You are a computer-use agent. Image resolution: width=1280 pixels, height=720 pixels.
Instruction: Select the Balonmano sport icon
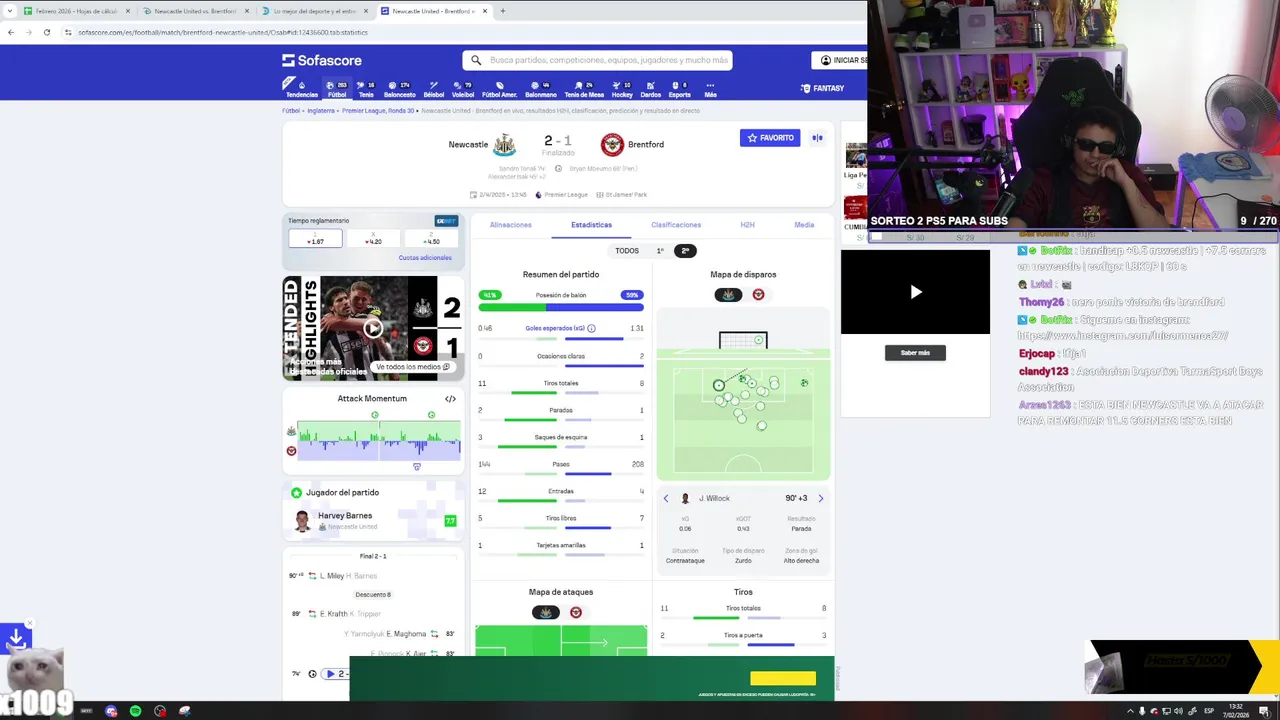(x=540, y=89)
